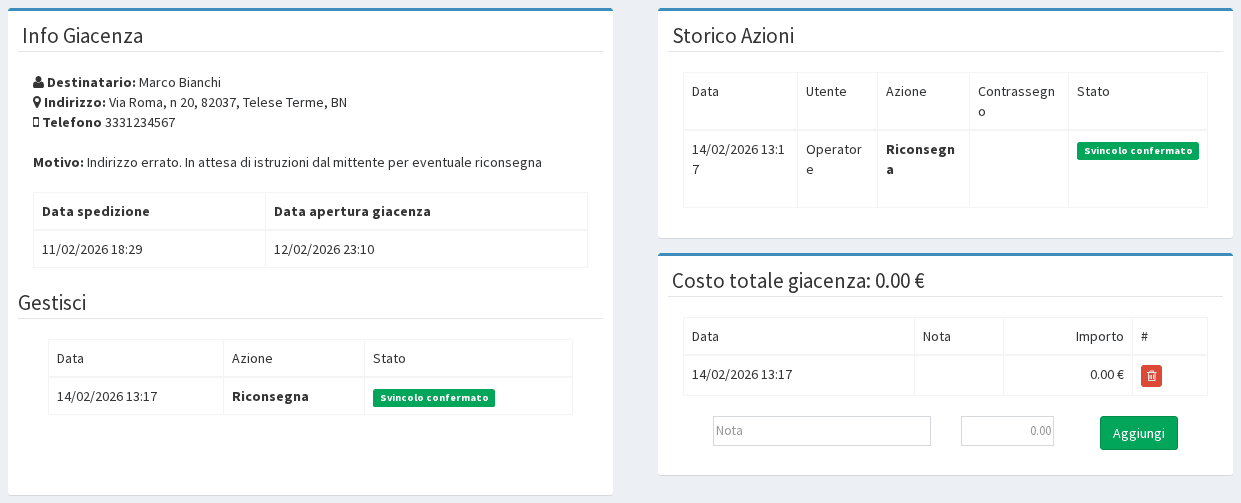Click the recipient person icon
1241x503 pixels.
point(38,82)
